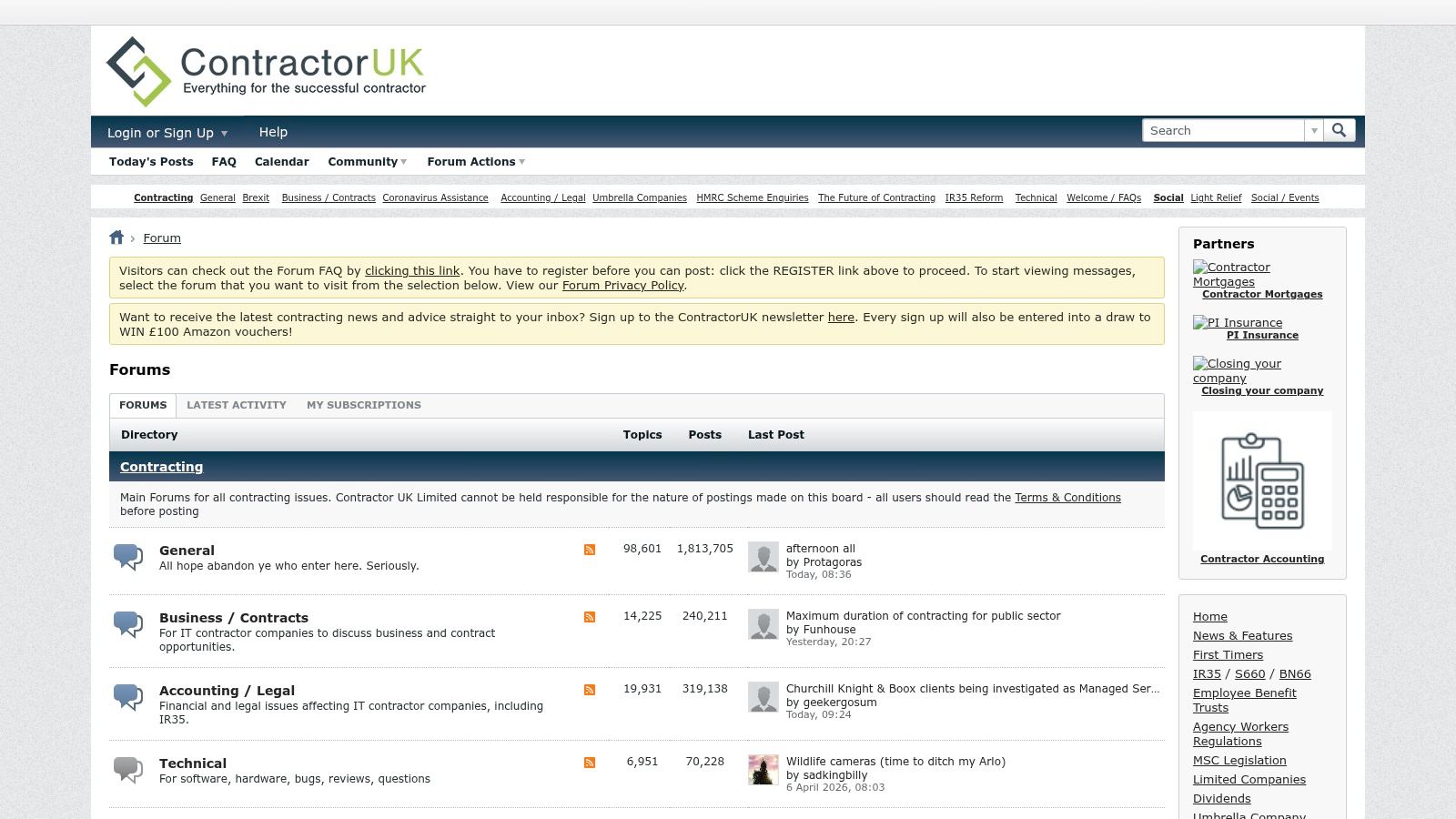Screen dimensions: 1456x819
Task: Click the Contractor Mortgages partner image
Action: pyautogui.click(x=1231, y=274)
